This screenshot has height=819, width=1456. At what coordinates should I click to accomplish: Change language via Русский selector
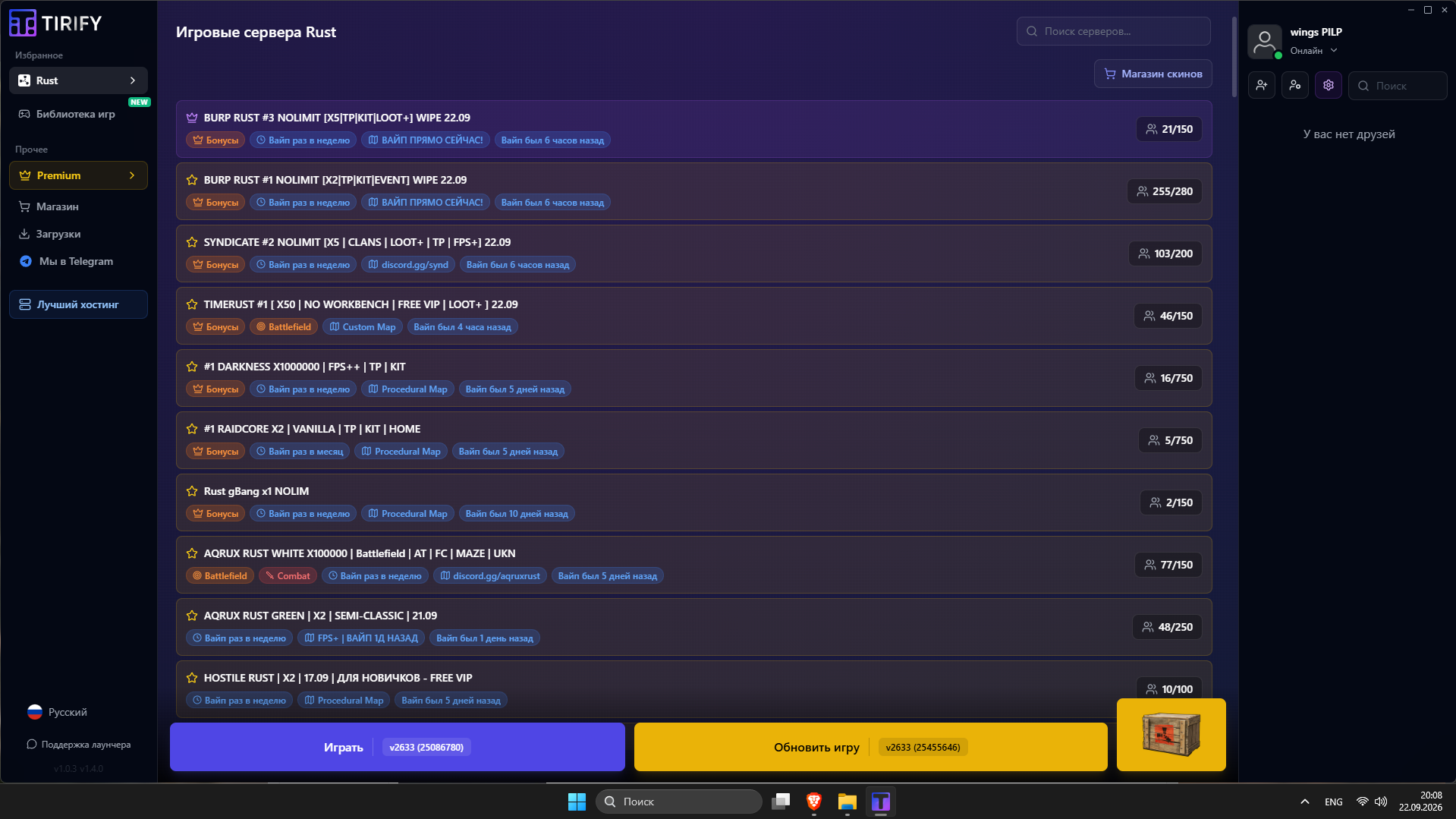58,712
